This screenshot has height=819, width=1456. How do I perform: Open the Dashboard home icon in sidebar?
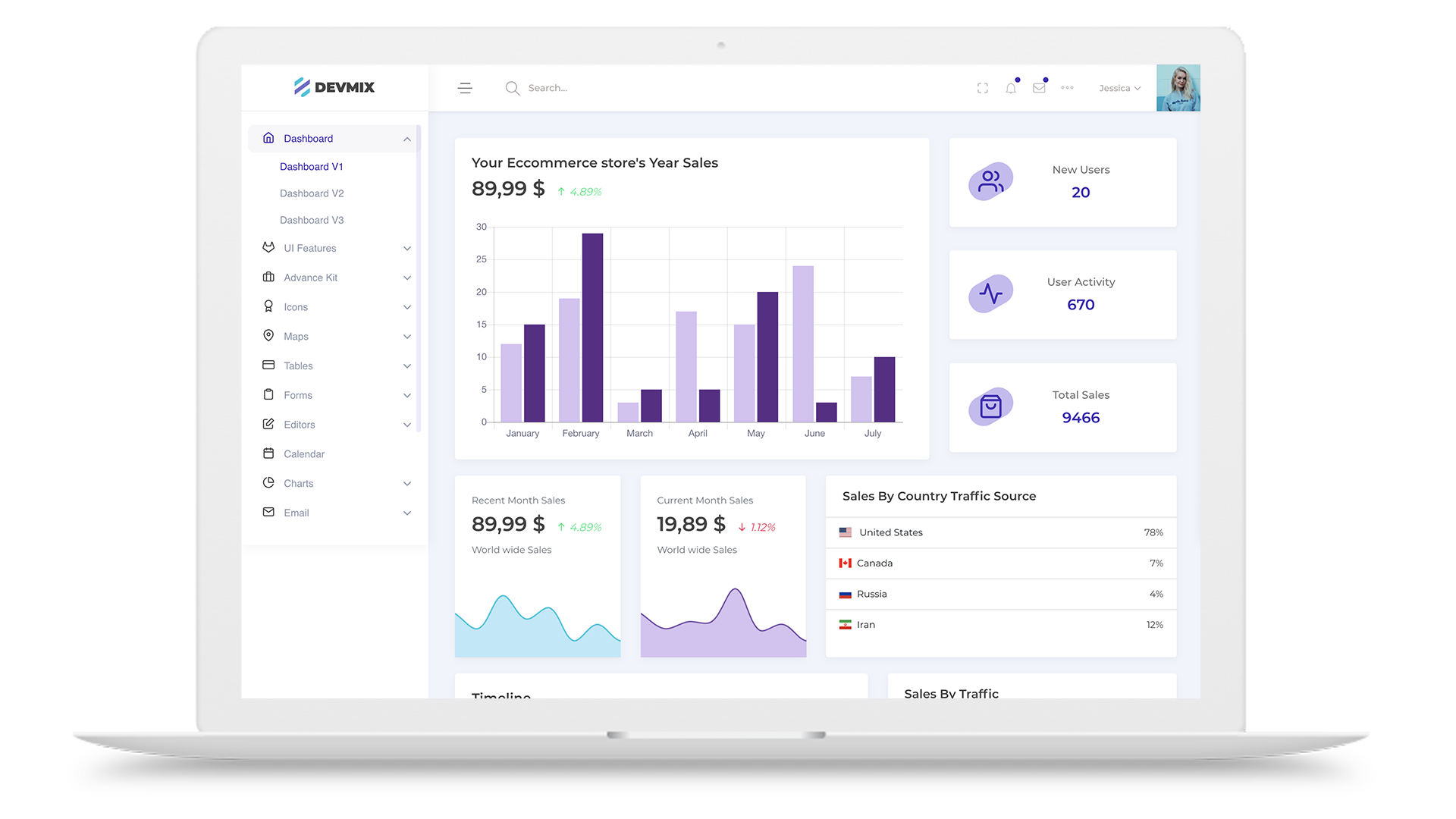click(268, 138)
